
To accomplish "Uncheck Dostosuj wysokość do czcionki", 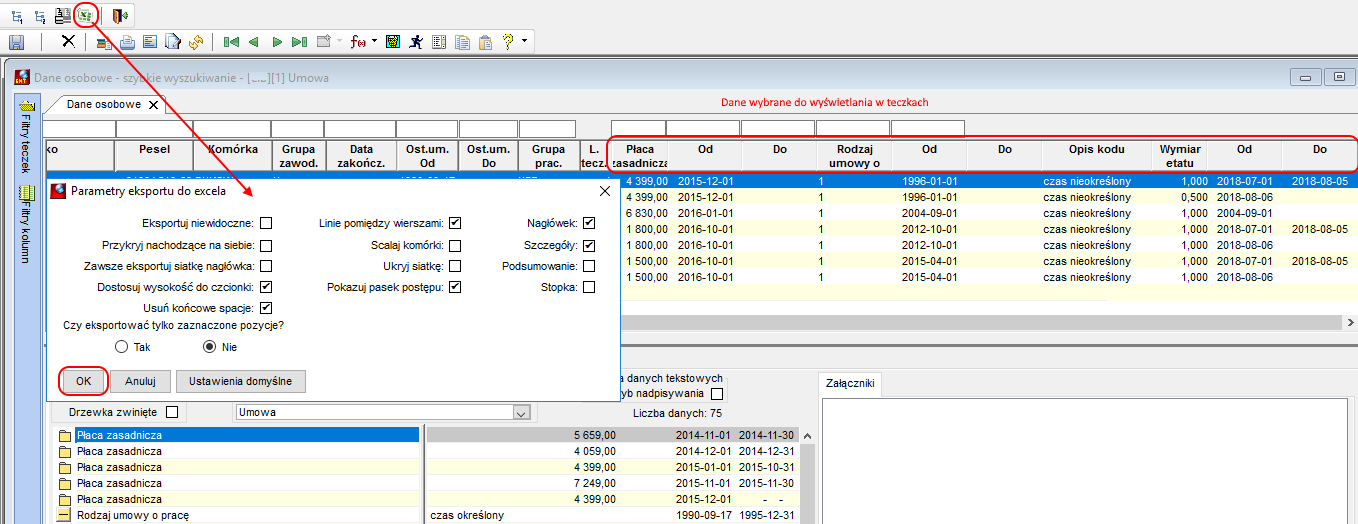I will pos(266,288).
